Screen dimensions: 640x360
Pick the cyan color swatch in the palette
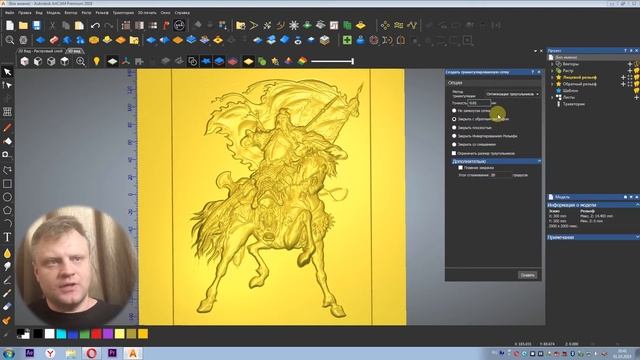click(x=61, y=334)
